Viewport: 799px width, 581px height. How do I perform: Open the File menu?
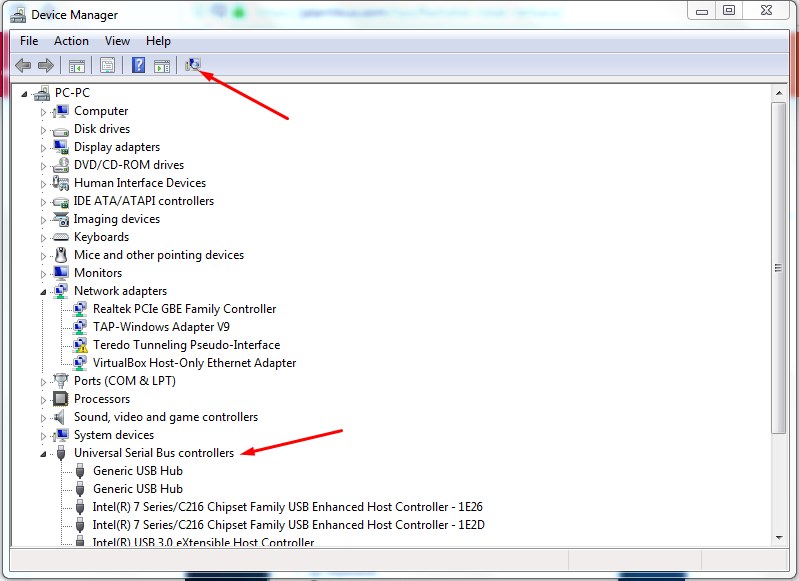29,41
